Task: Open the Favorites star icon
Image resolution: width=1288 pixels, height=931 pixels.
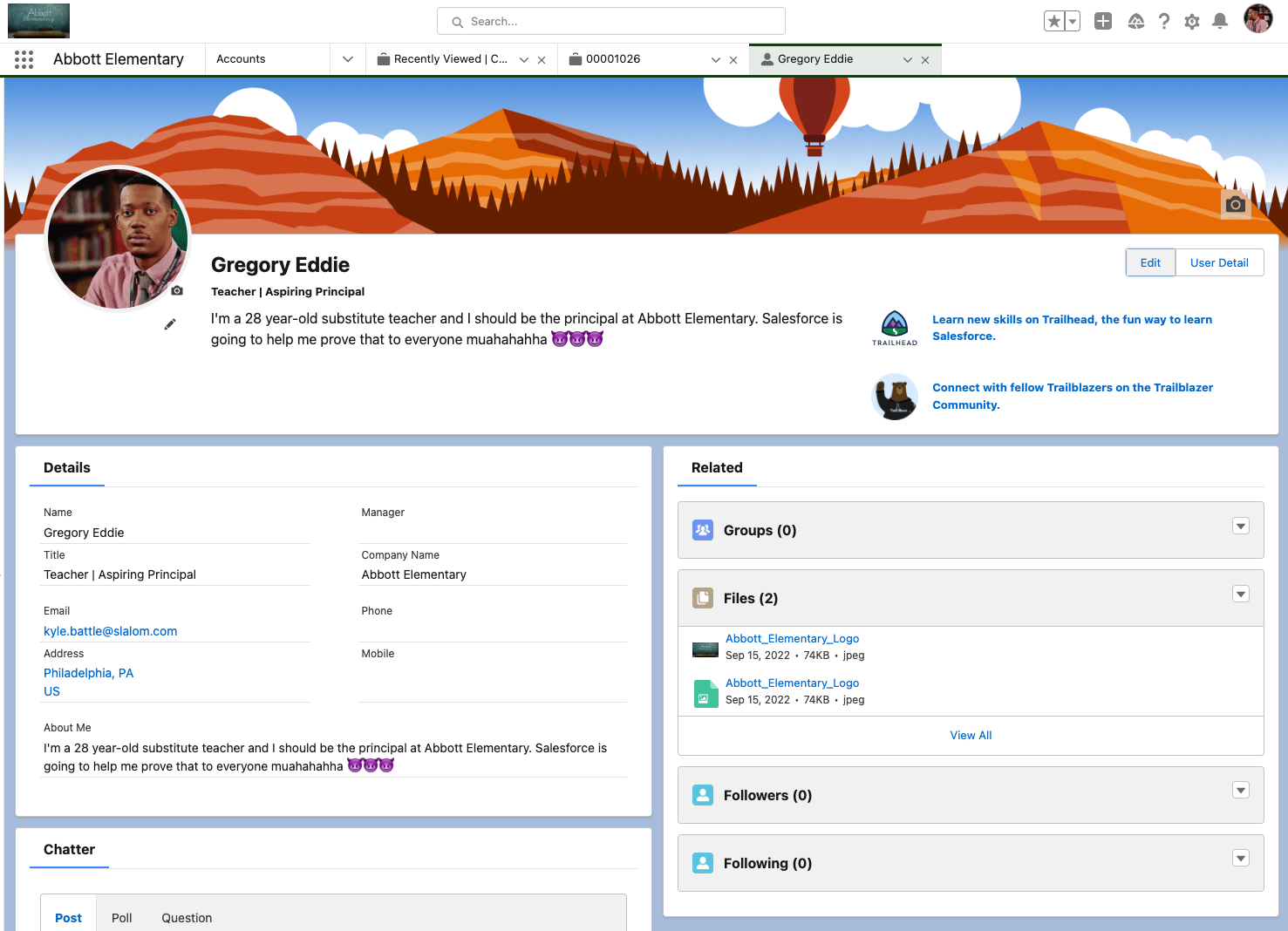Action: tap(1054, 22)
